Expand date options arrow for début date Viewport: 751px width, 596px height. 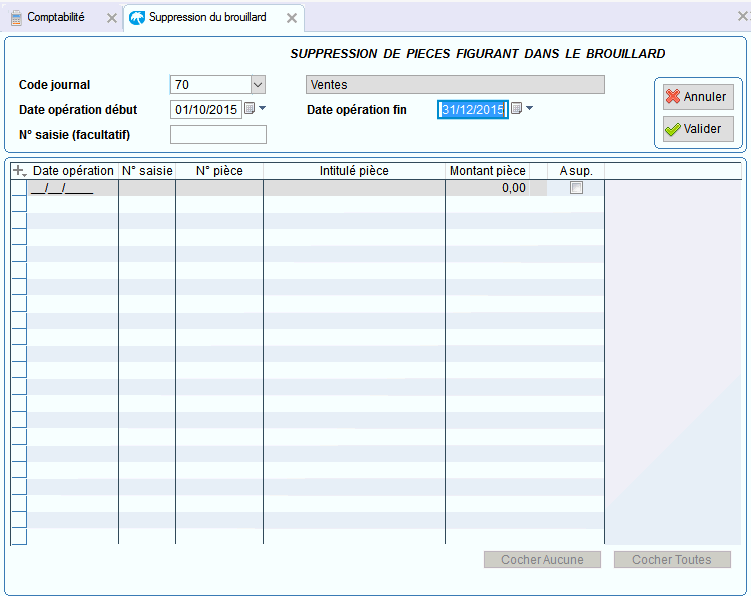coord(262,109)
